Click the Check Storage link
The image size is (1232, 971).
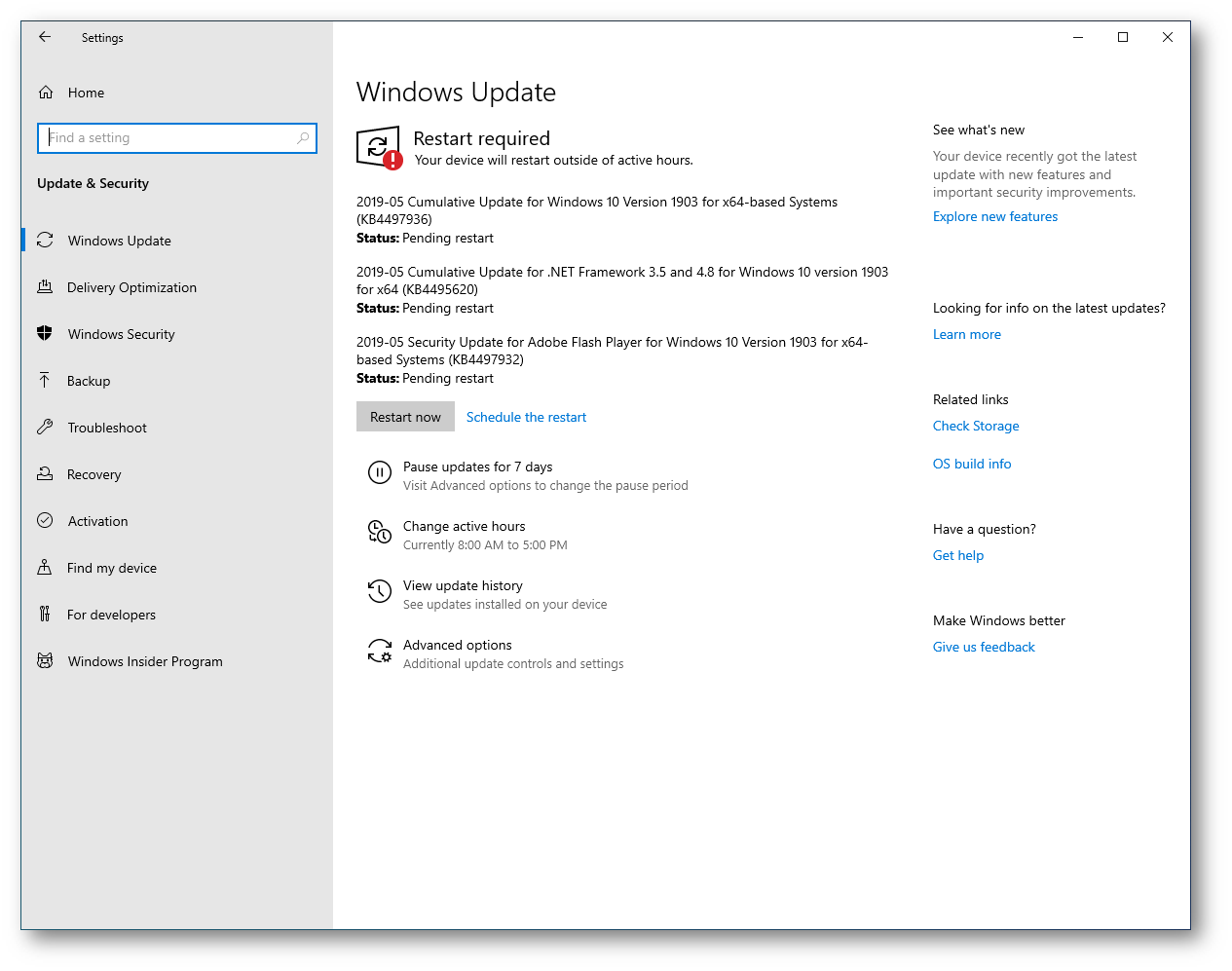pyautogui.click(x=976, y=426)
